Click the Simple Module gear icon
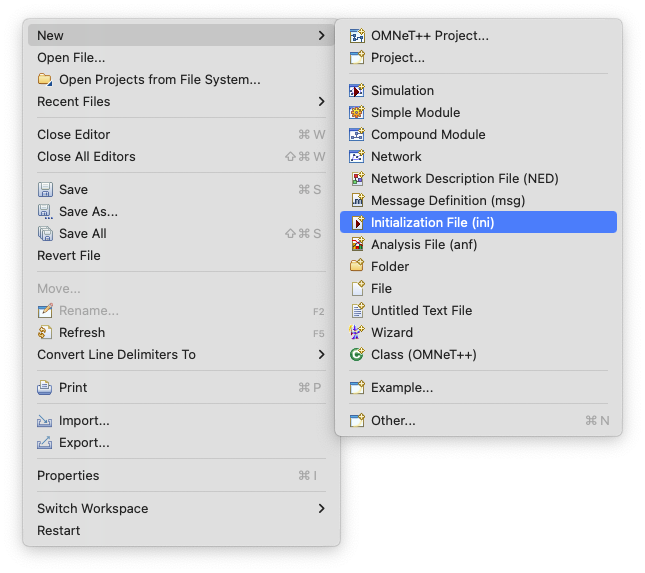Viewport: 645px width, 573px height. [357, 112]
